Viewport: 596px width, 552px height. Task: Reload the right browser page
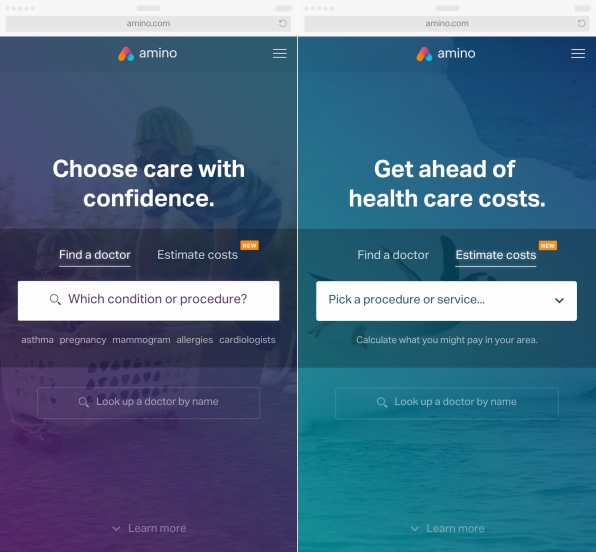[581, 24]
